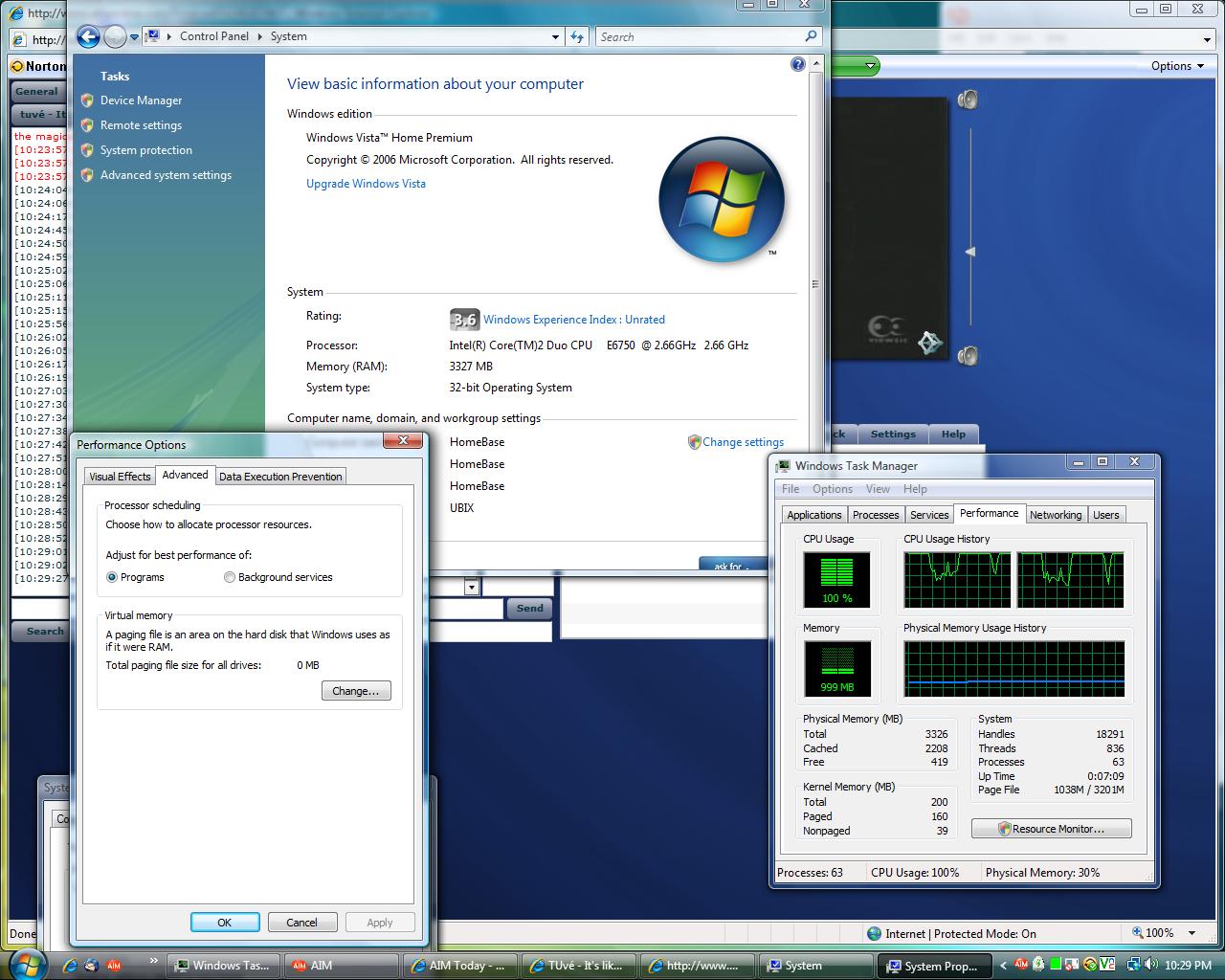Screen dimensions: 1225x980
Task: Click the bottom speaker icon below volume slider
Action: [969, 356]
